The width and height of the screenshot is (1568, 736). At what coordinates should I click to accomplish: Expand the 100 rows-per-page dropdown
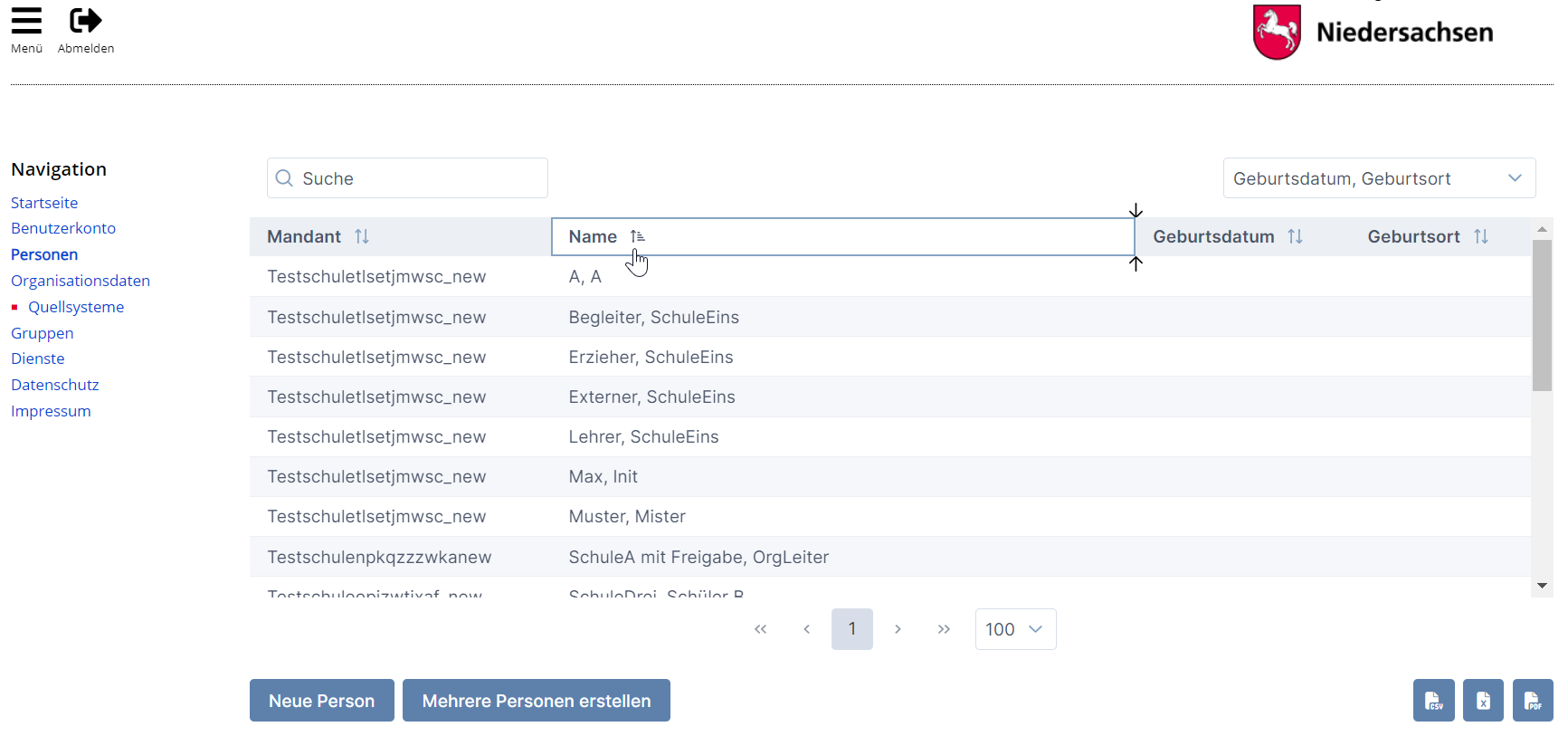(1015, 629)
